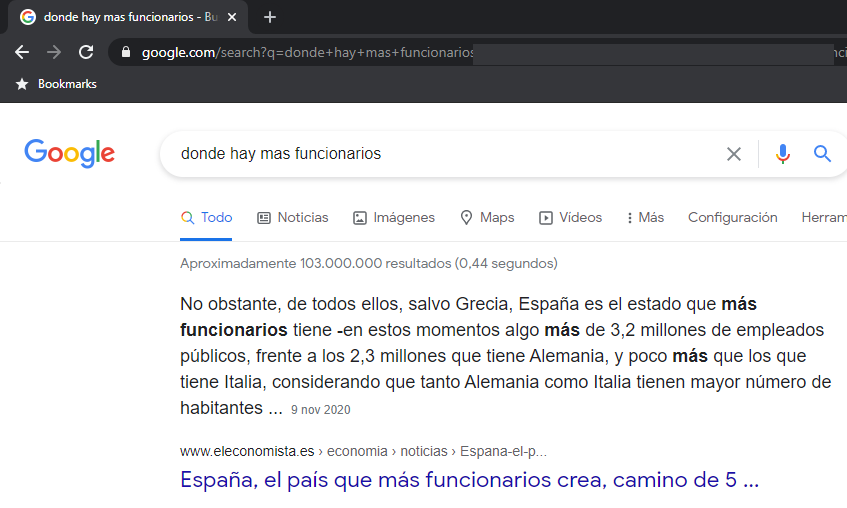The image size is (847, 508).
Task: Switch to the Maps tab
Action: pyautogui.click(x=487, y=218)
